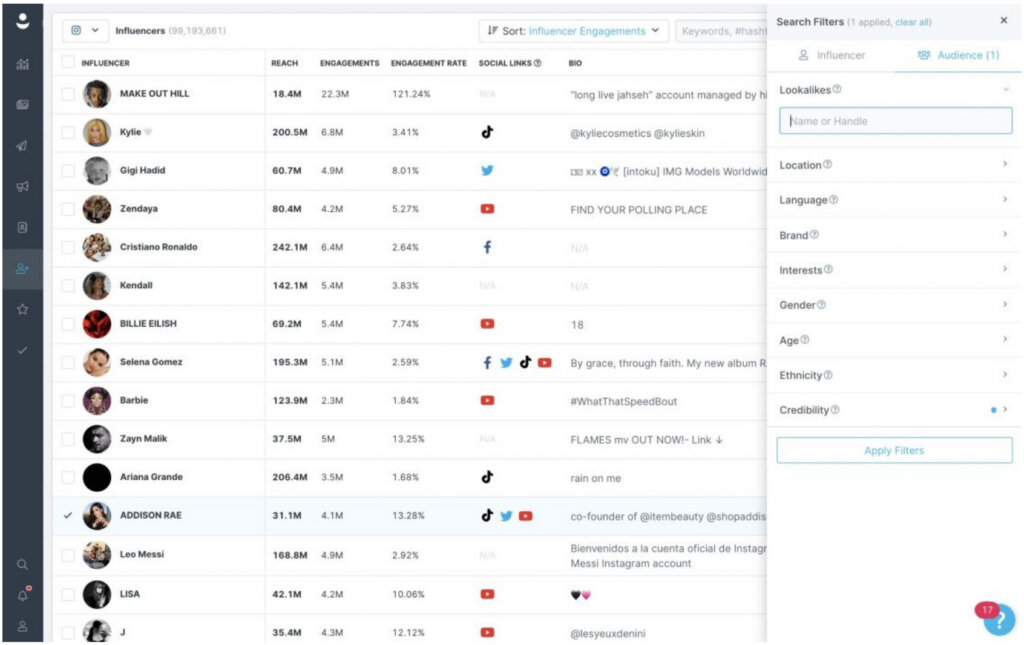
Task: Uncheck the selected Addison Rae row
Action: point(66,517)
